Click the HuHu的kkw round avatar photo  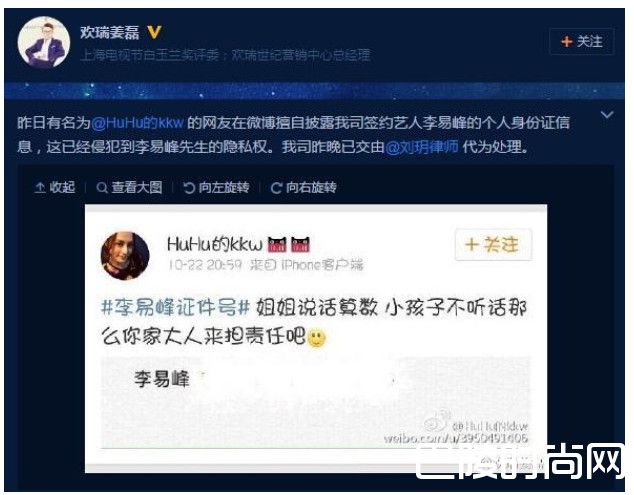pos(125,256)
